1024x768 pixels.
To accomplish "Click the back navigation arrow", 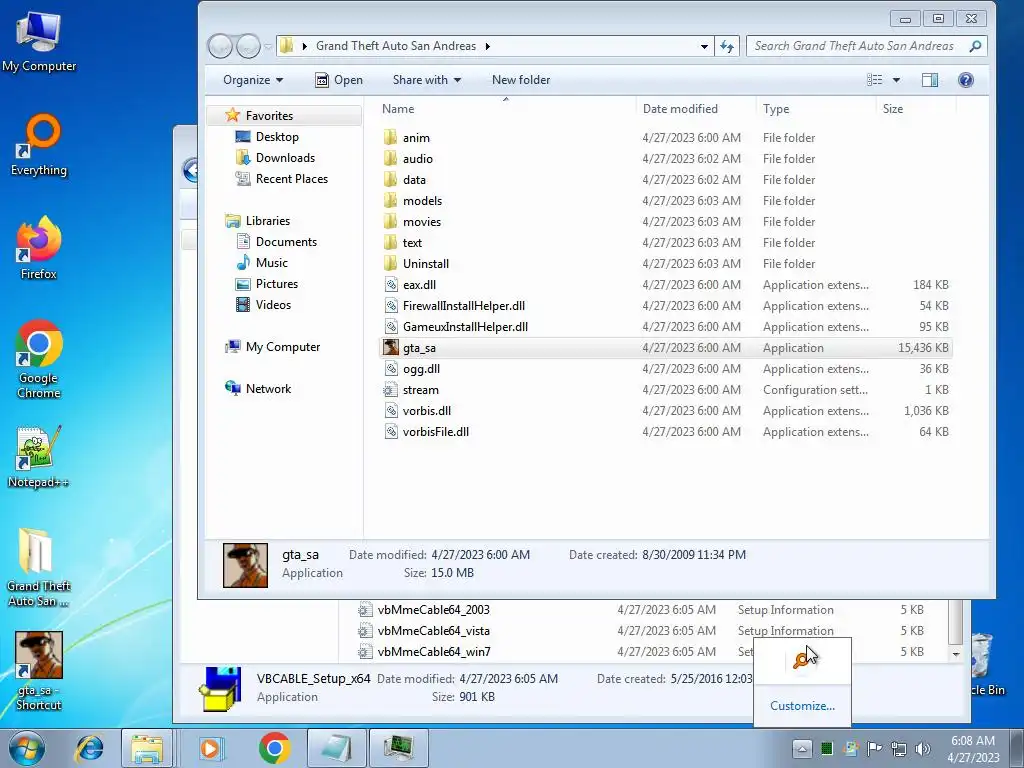I will tap(220, 46).
